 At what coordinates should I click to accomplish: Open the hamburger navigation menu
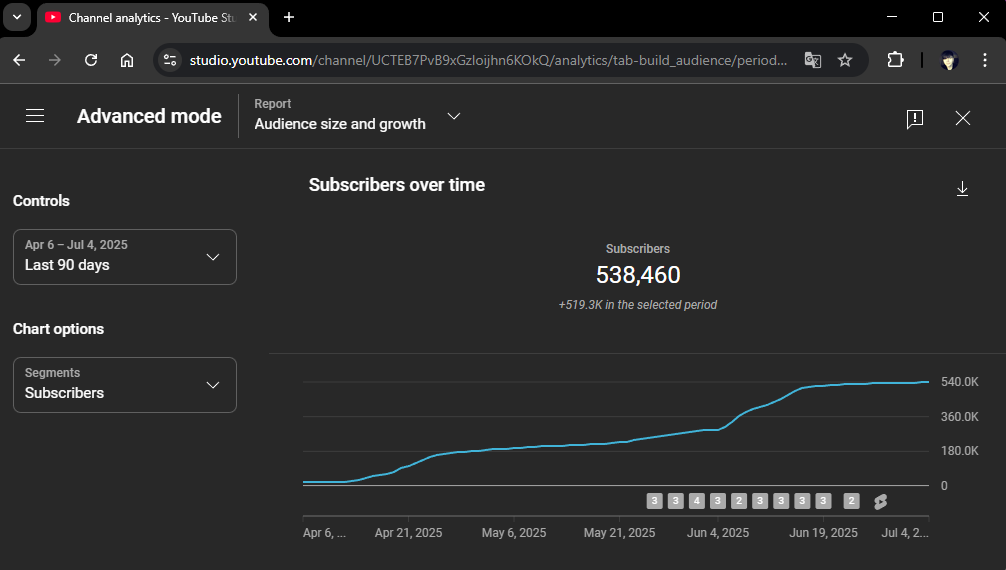(x=35, y=116)
